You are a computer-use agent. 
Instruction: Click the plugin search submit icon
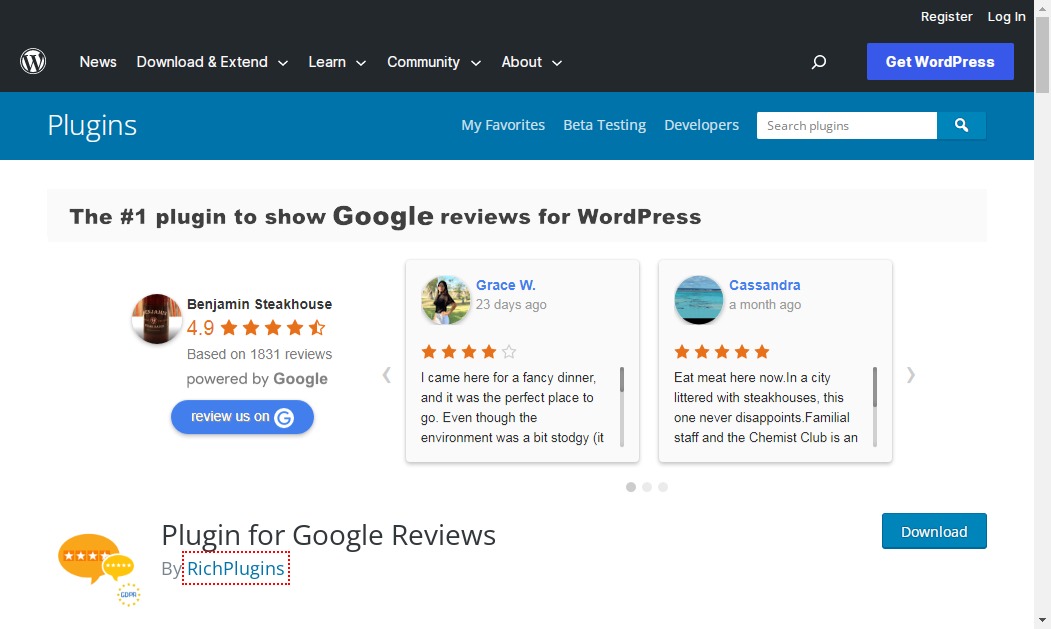961,125
